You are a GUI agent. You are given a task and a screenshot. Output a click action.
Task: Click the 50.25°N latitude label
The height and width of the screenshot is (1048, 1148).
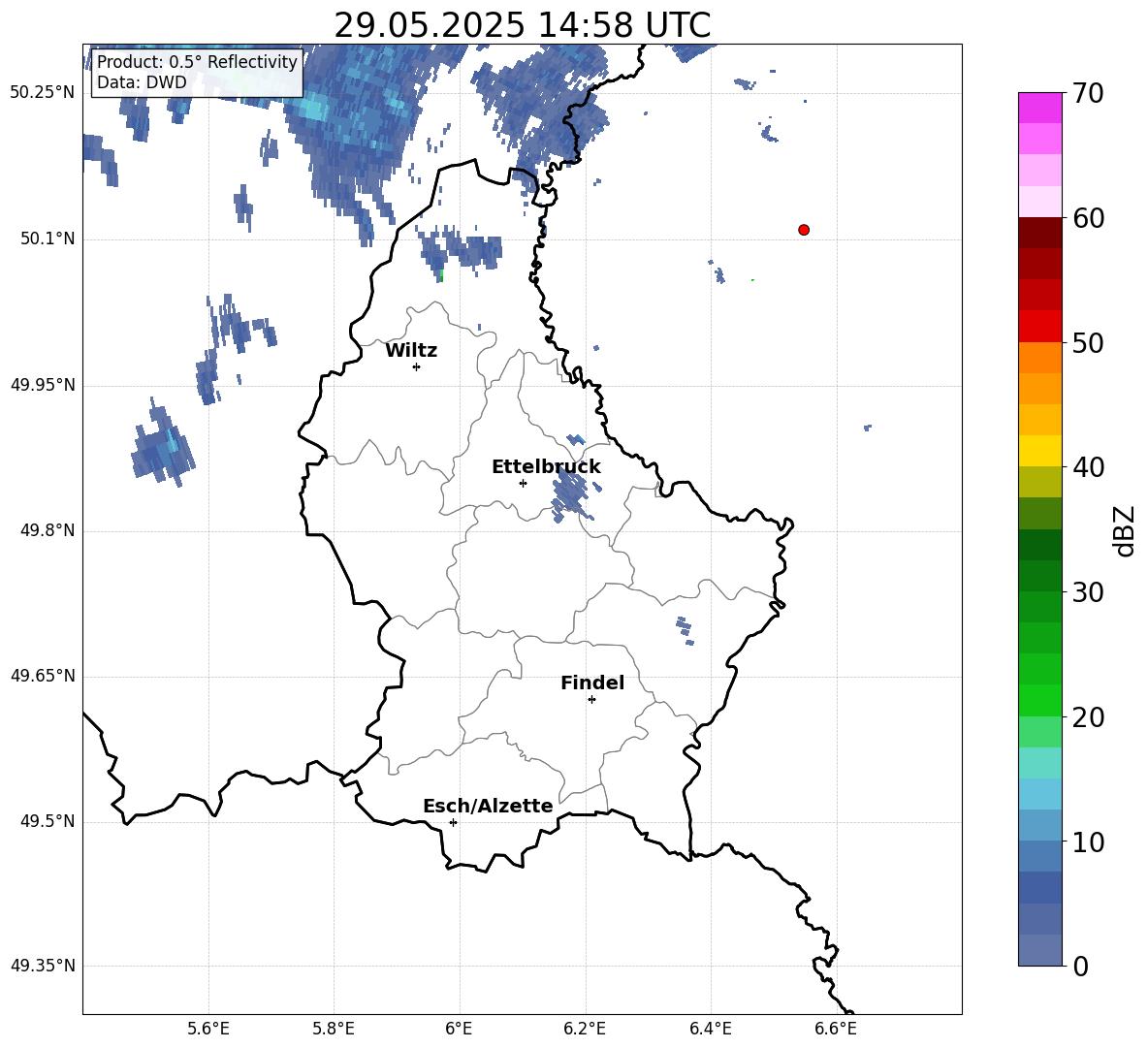(43, 93)
